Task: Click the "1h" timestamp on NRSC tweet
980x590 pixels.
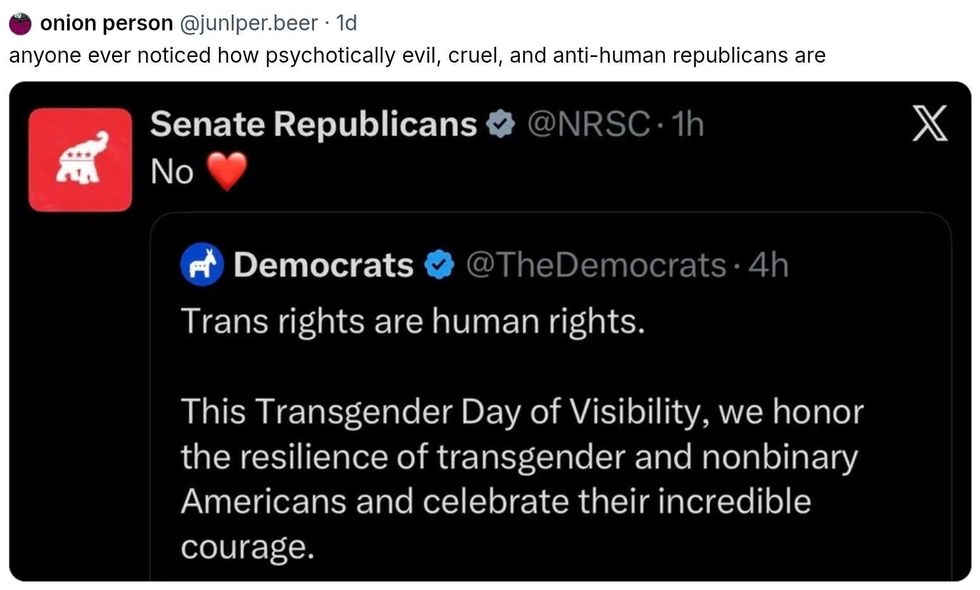Action: point(688,124)
